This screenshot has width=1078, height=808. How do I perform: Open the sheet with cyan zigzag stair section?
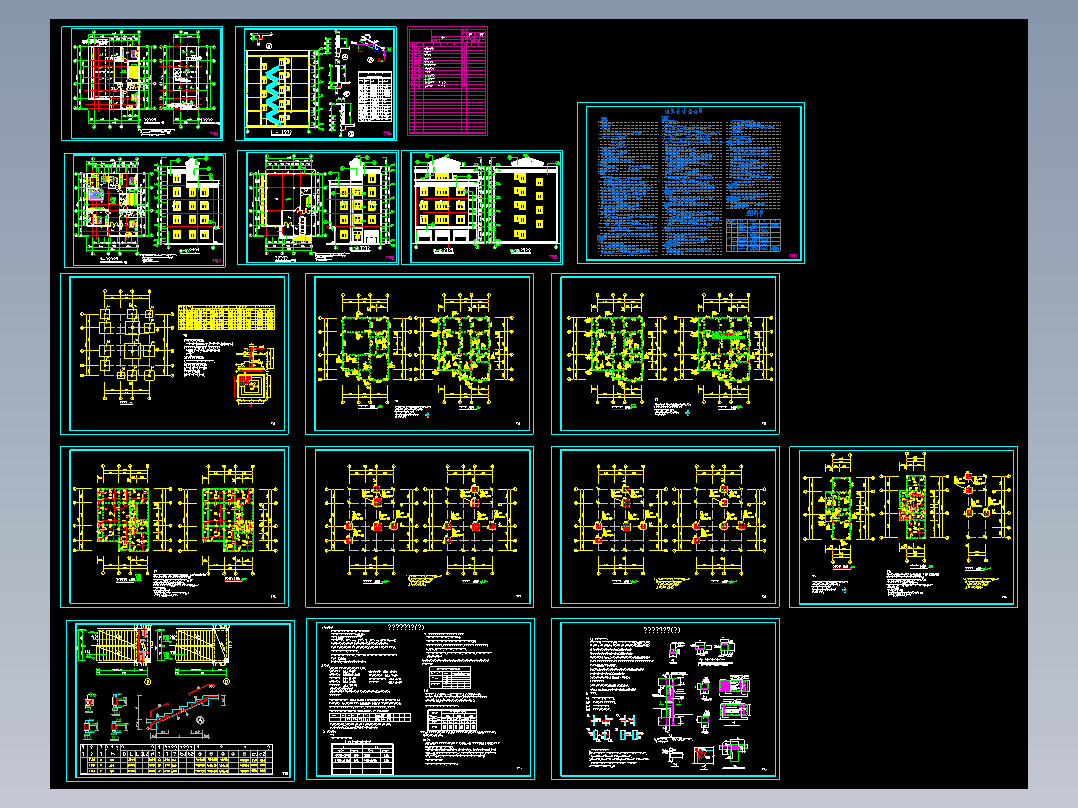click(316, 83)
